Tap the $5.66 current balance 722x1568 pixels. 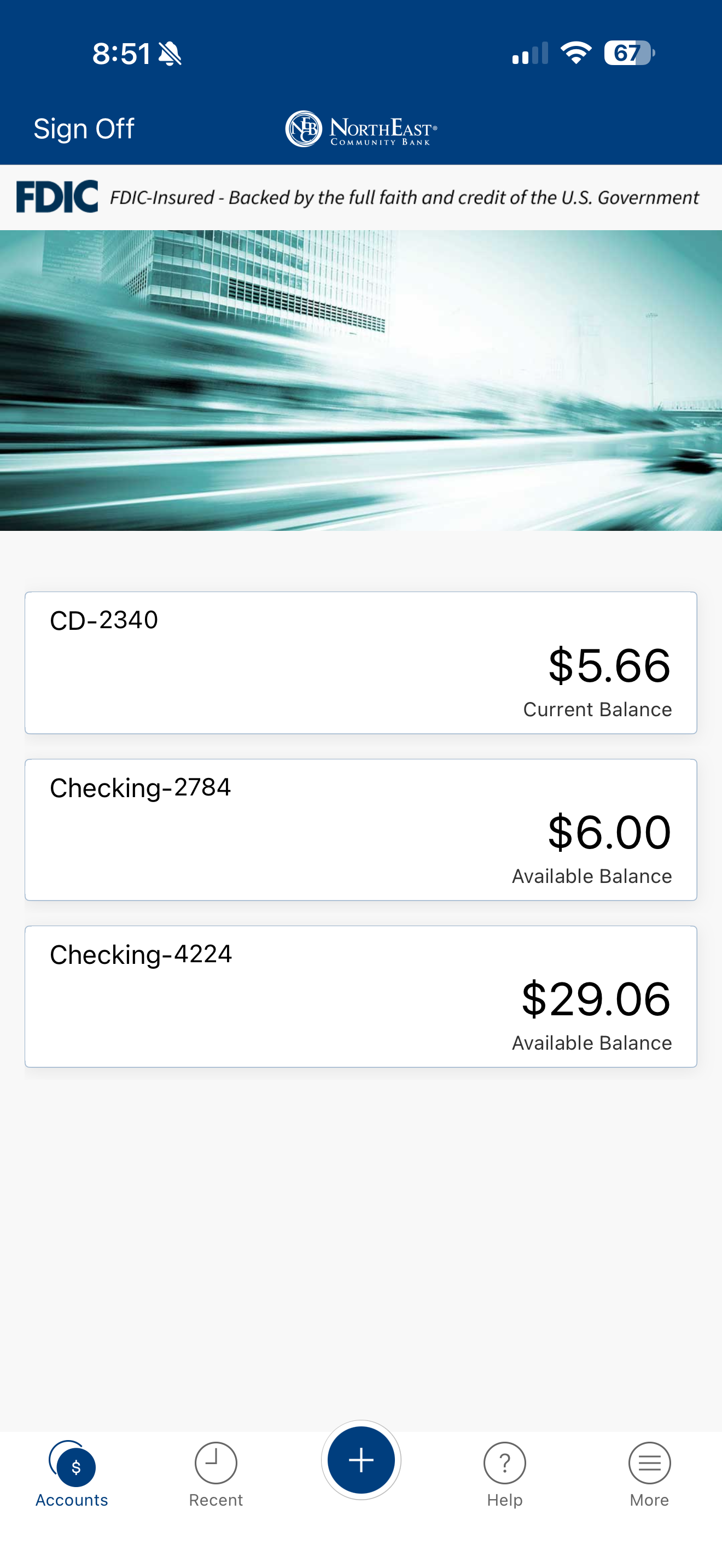pos(609,665)
